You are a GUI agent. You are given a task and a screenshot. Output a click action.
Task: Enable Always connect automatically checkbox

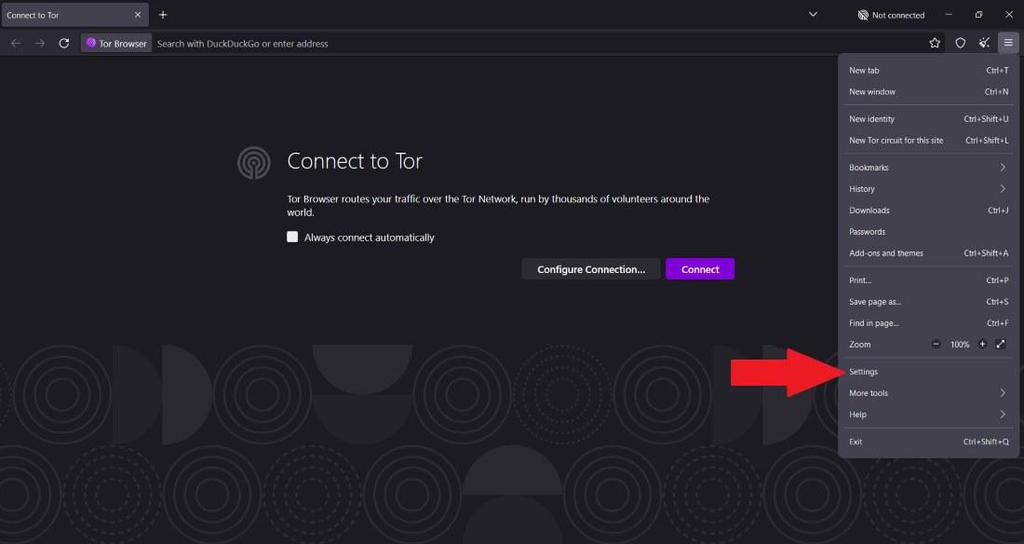[x=292, y=236]
